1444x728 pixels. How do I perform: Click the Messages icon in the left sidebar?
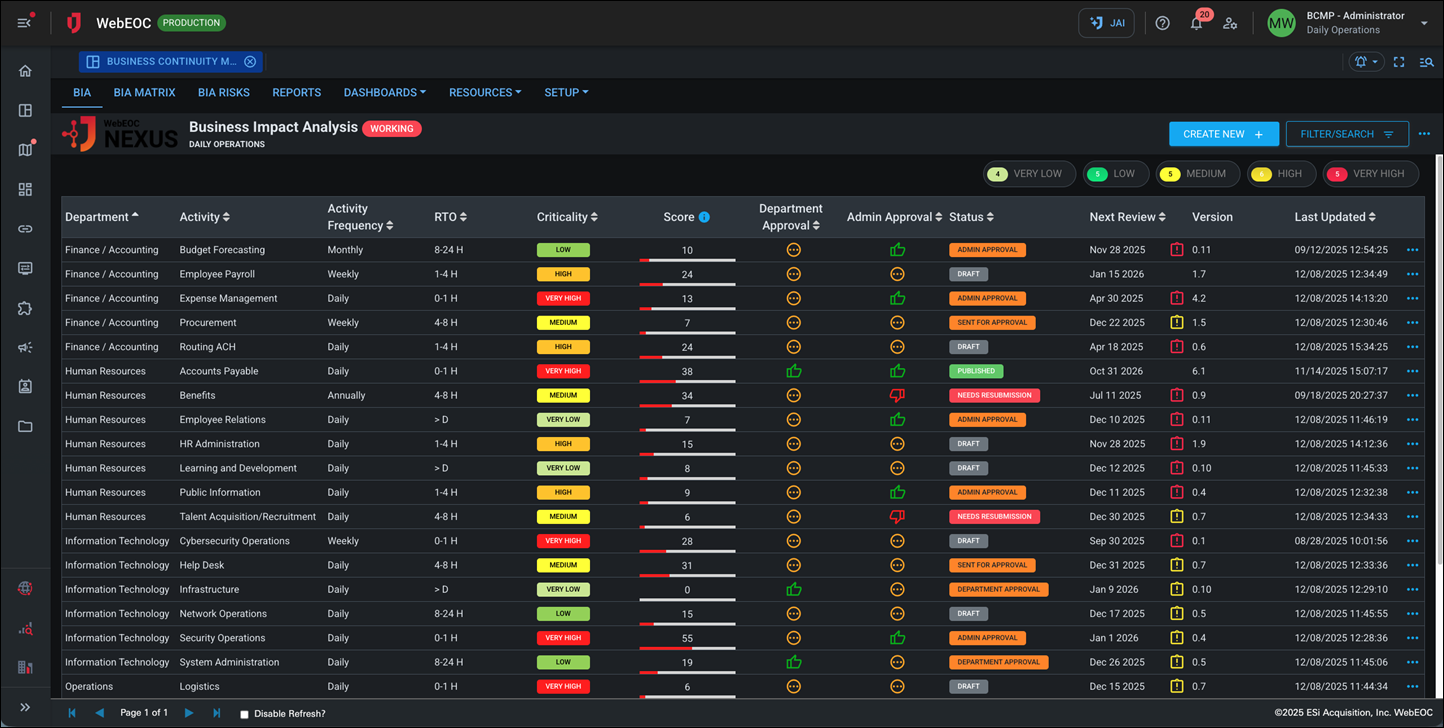coord(25,268)
